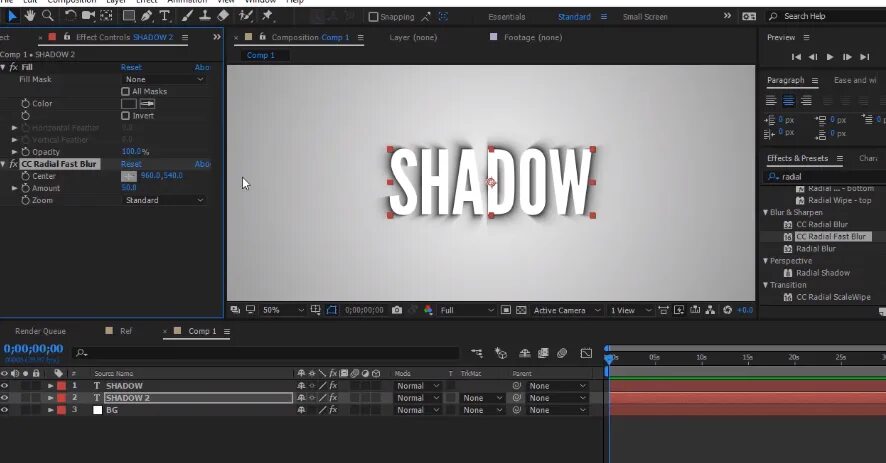Select the Pan Behind anchor tool

[x=106, y=16]
